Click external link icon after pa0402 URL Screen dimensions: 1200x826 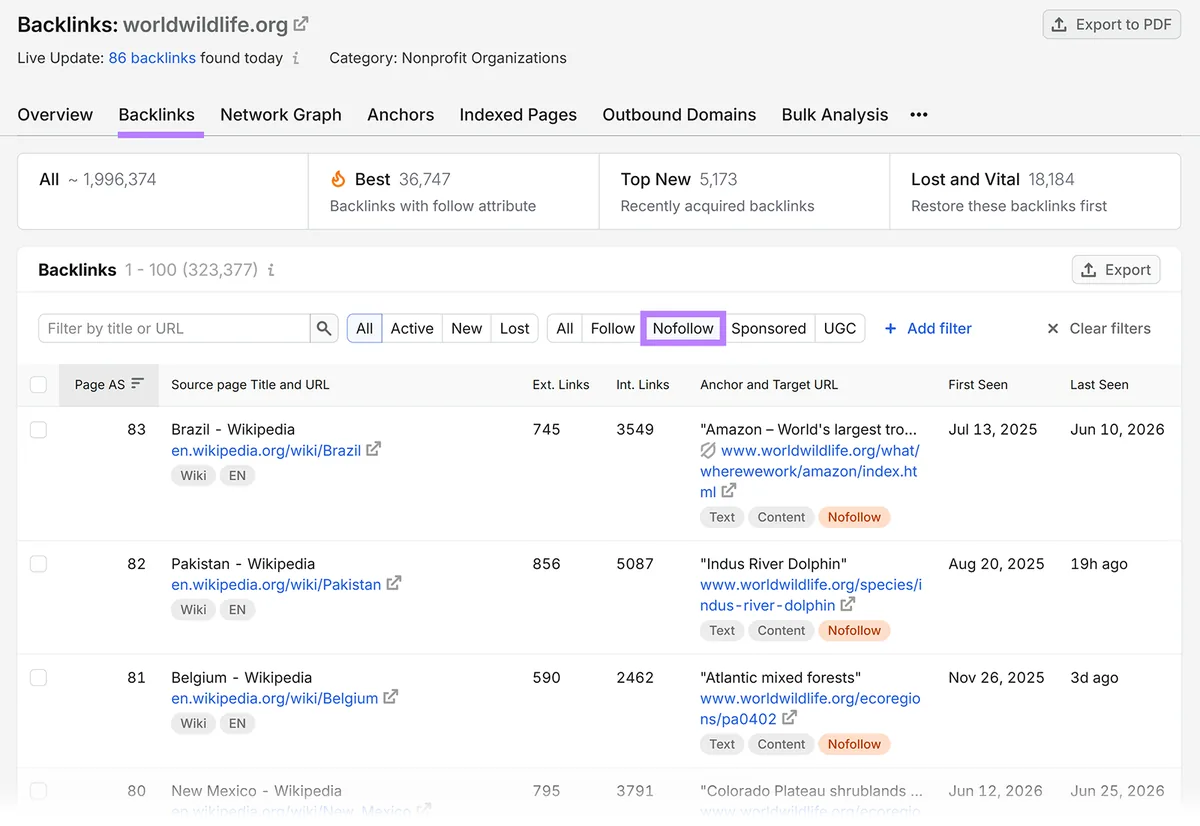(790, 718)
